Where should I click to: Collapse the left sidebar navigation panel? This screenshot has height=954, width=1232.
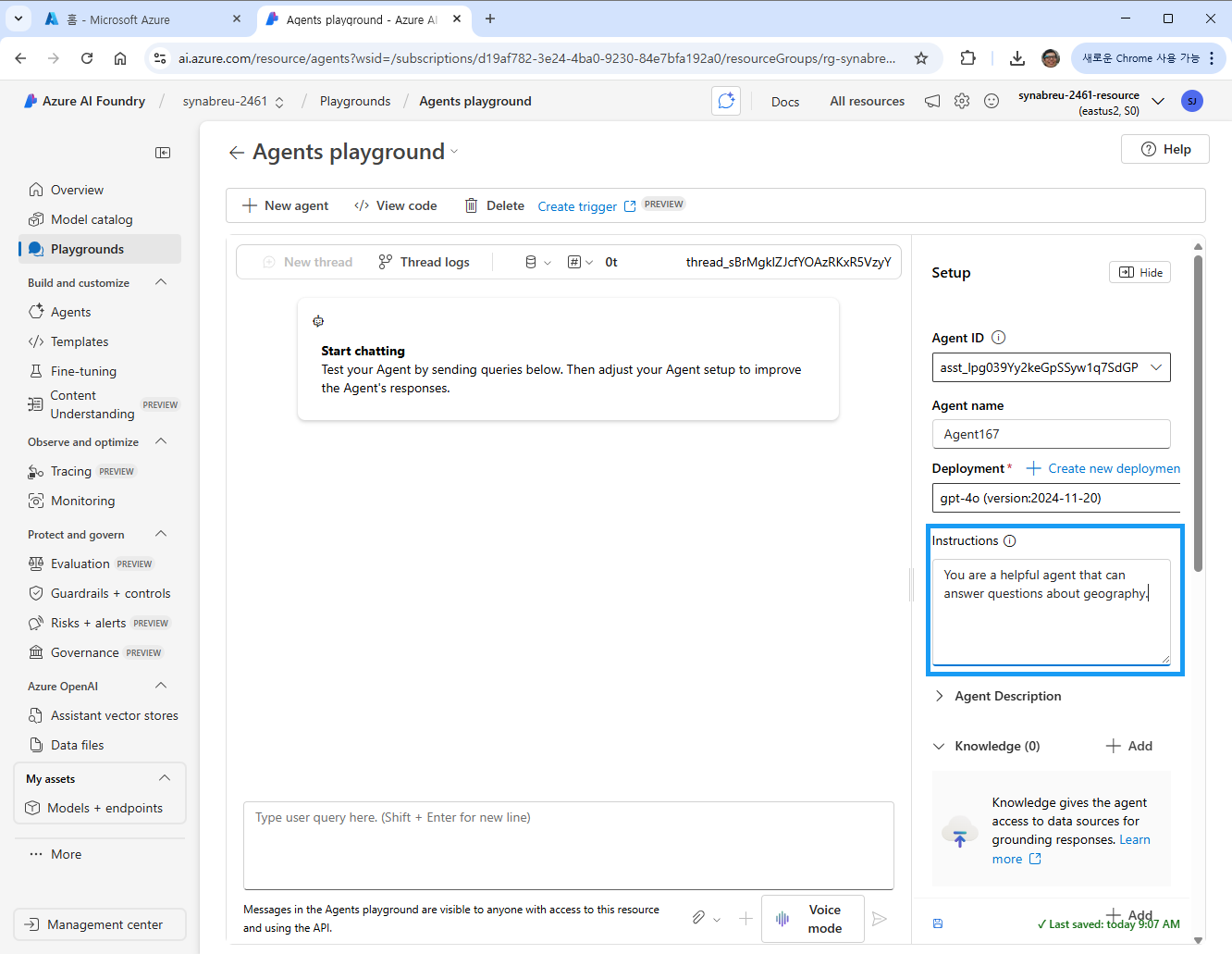pyautogui.click(x=163, y=153)
